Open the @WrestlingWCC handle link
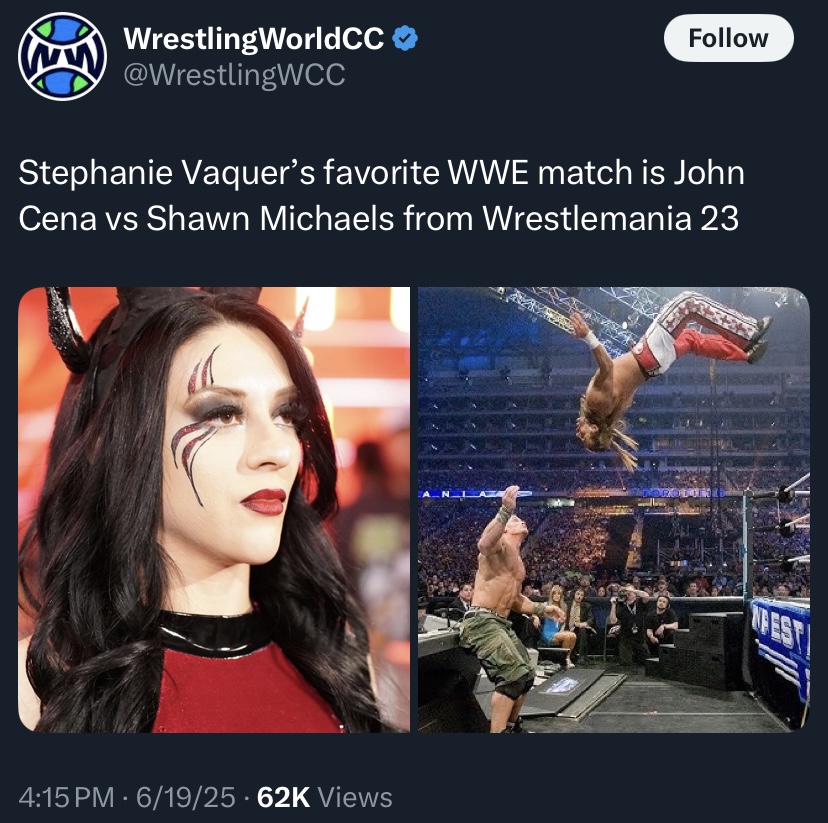This screenshot has width=828, height=823. 234,75
